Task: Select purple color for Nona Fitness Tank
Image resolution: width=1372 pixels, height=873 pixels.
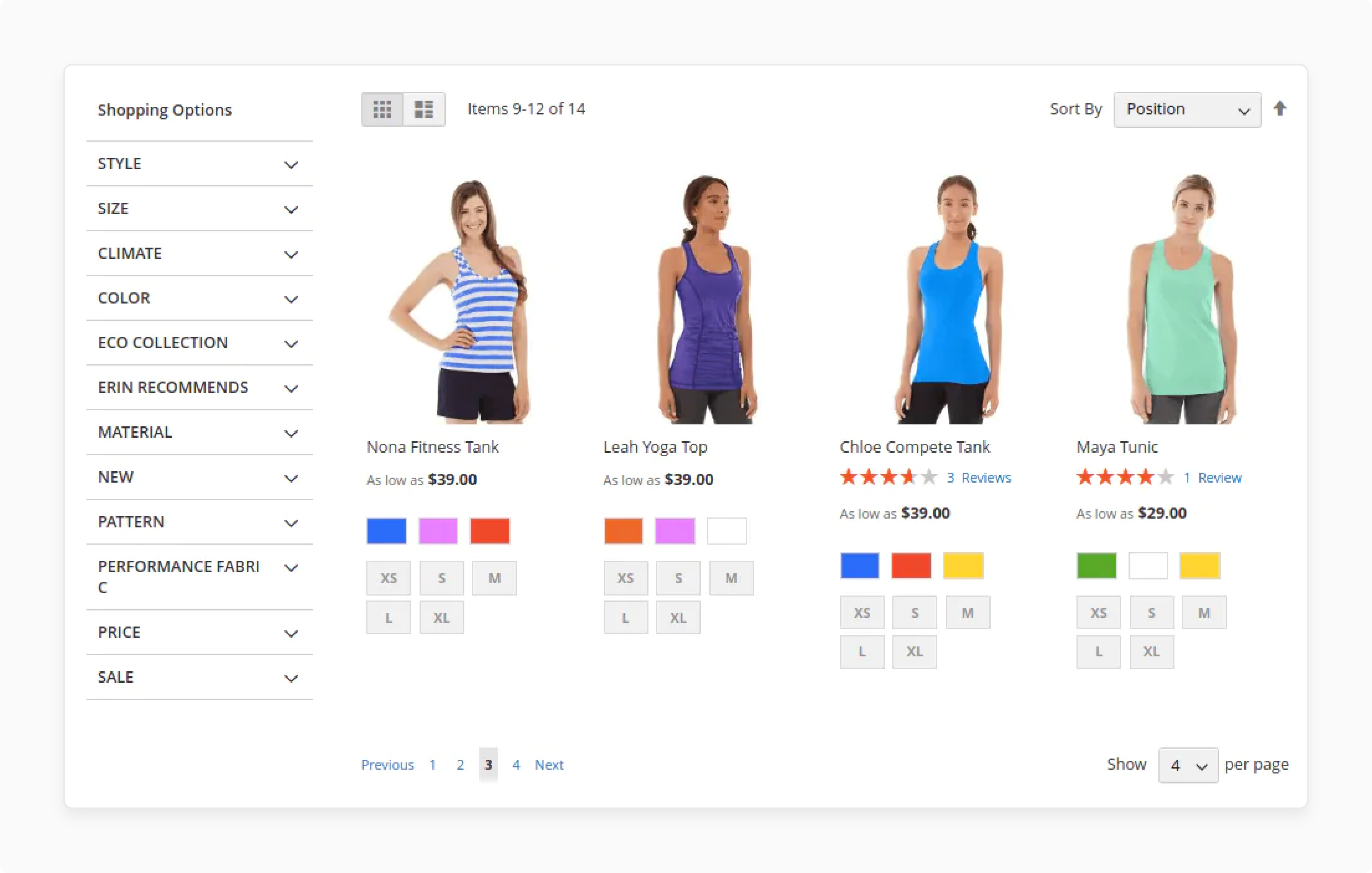Action: click(x=438, y=531)
